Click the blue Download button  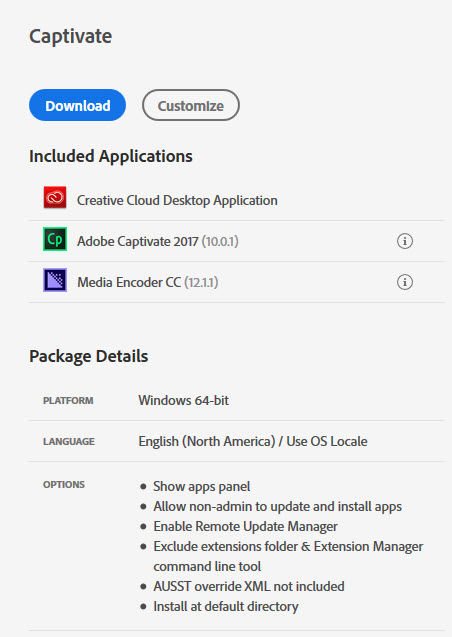pyautogui.click(x=78, y=105)
